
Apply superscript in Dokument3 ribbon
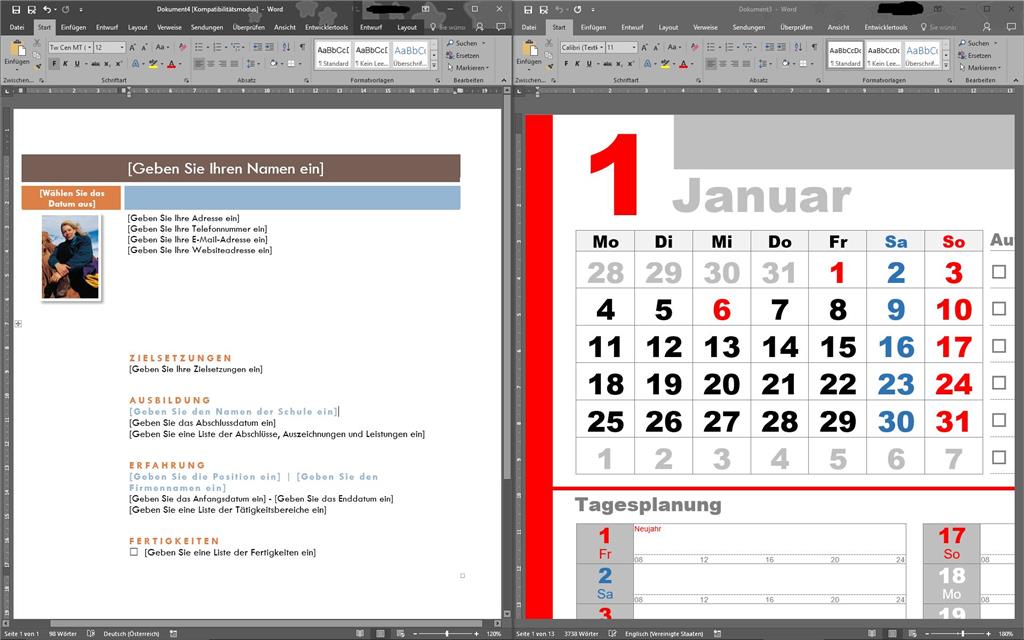click(x=631, y=64)
